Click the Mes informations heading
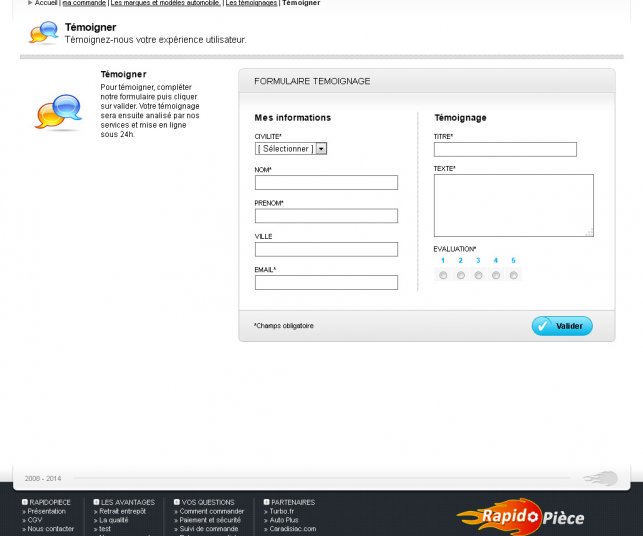 click(293, 118)
